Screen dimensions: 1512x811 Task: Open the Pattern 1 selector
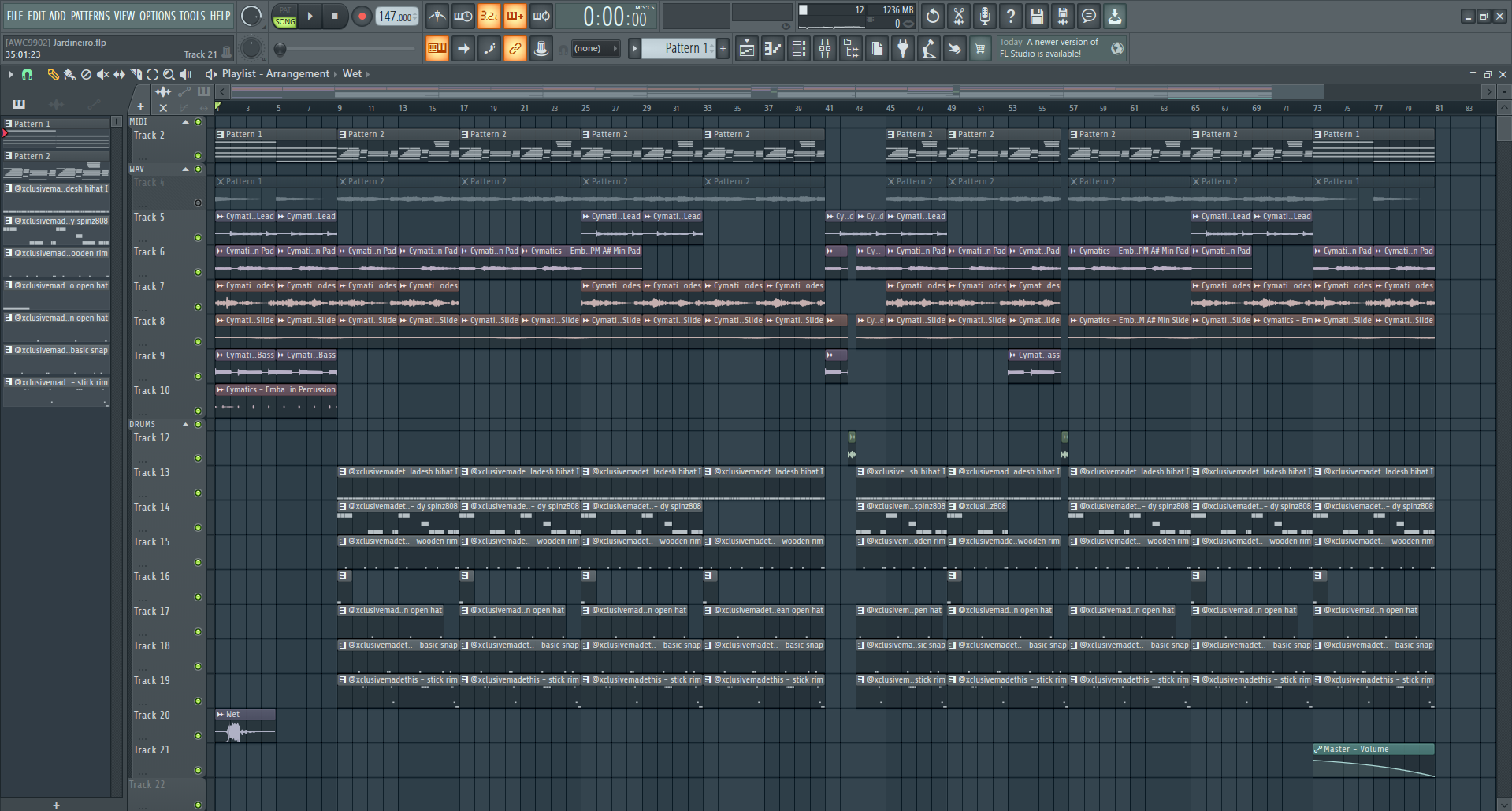pos(679,48)
